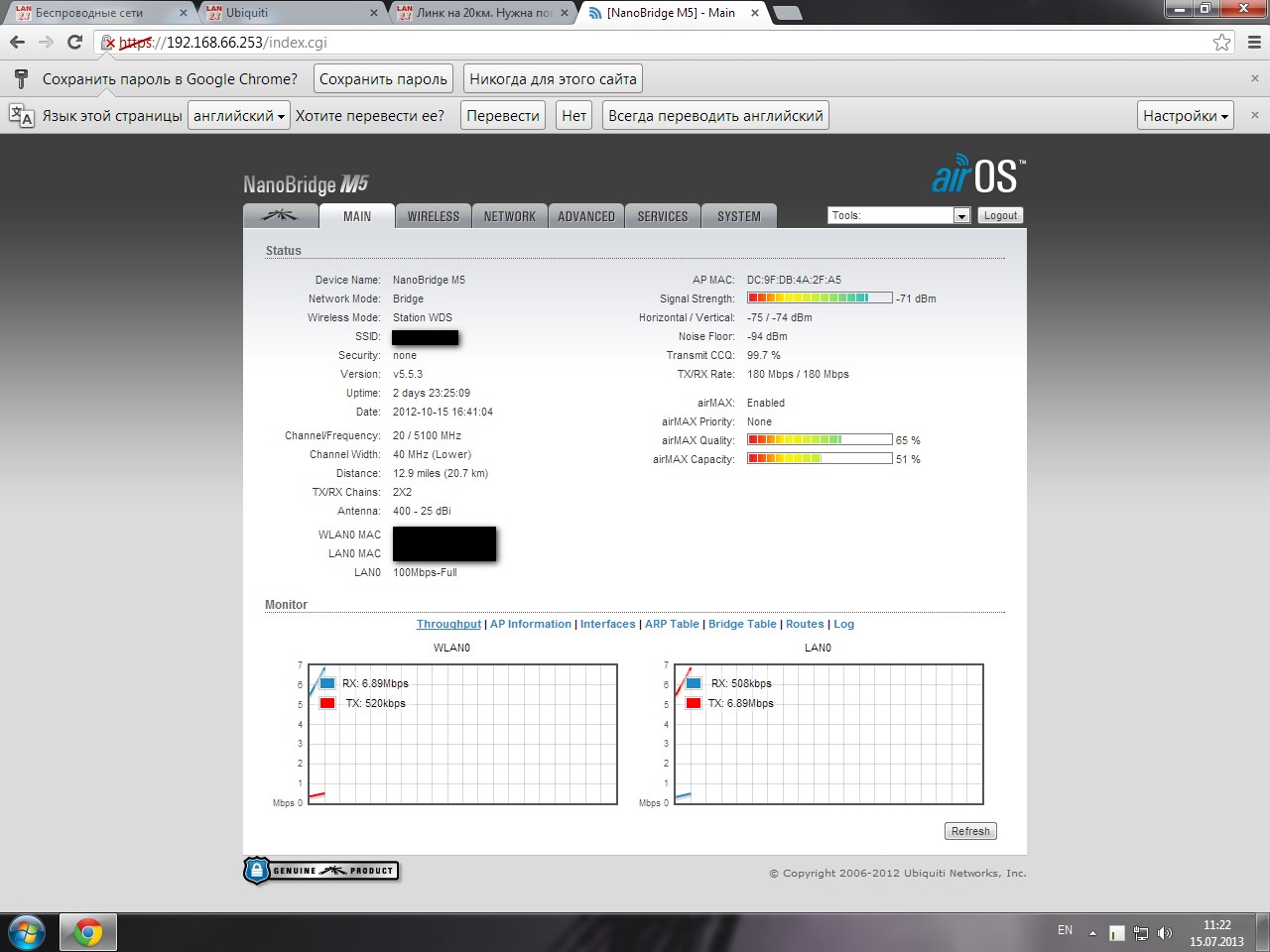The width and height of the screenshot is (1270, 952).
Task: Open the WIRELESS tab
Action: pos(434,216)
